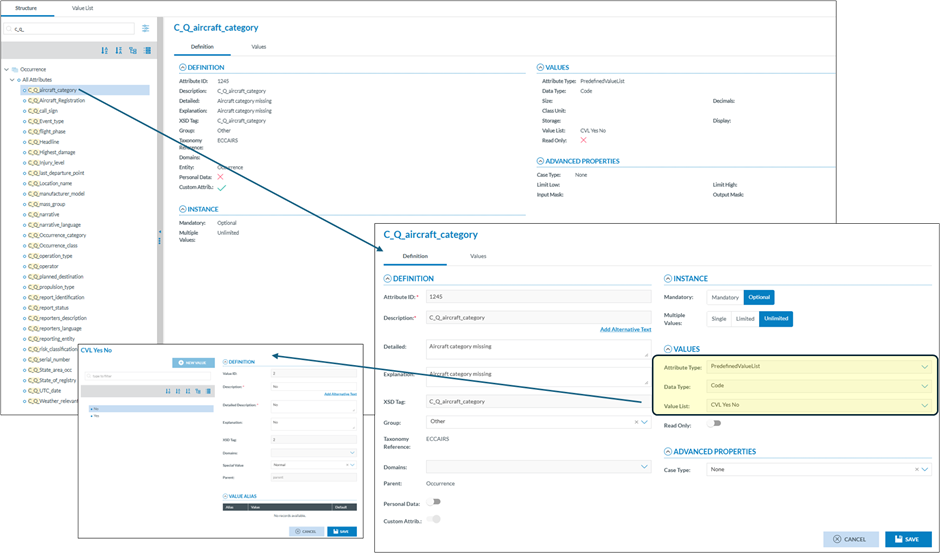
Task: Clear the Group field using the X icon
Action: pos(637,422)
